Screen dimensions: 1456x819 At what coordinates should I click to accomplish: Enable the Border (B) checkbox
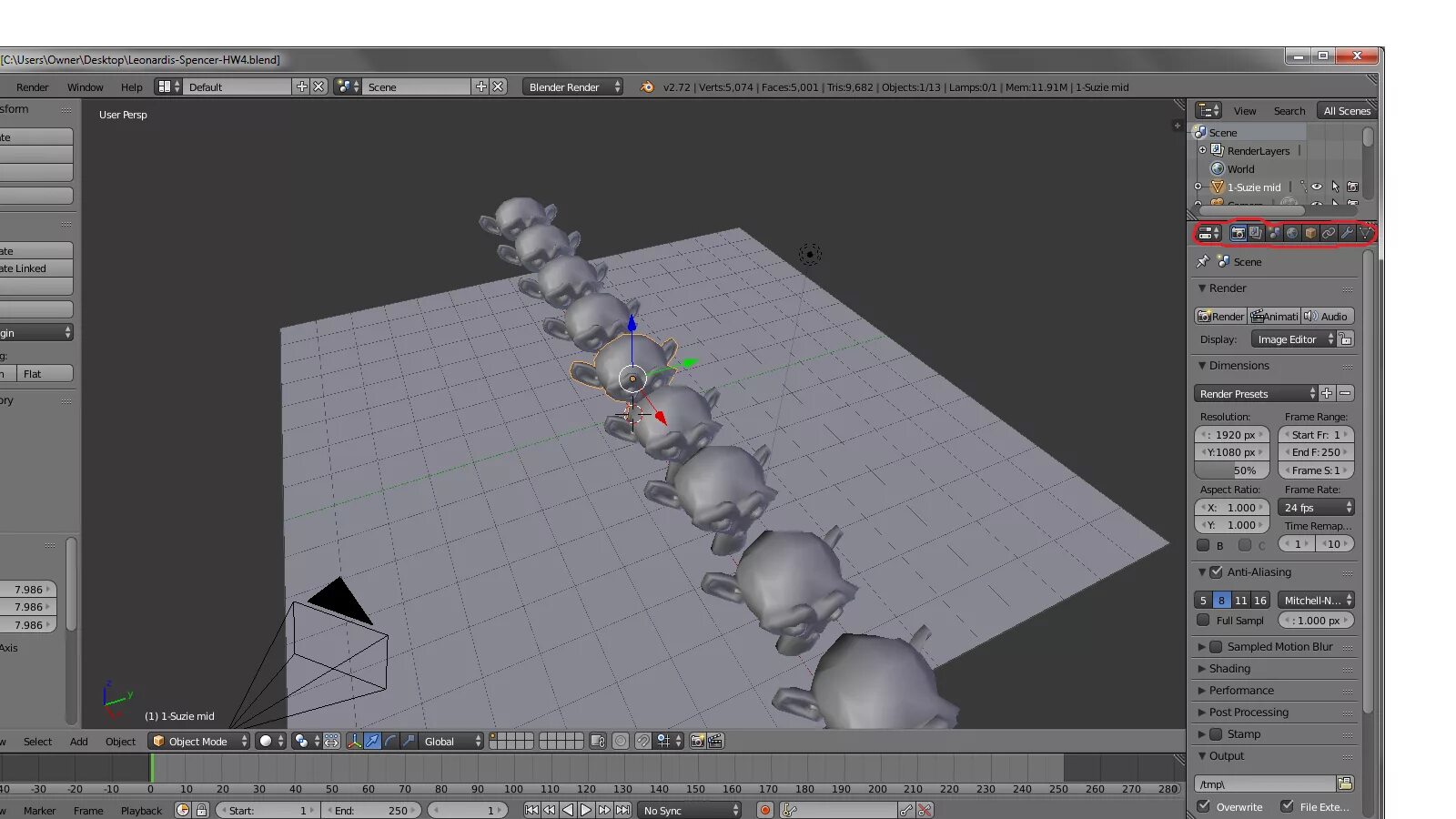(1203, 545)
